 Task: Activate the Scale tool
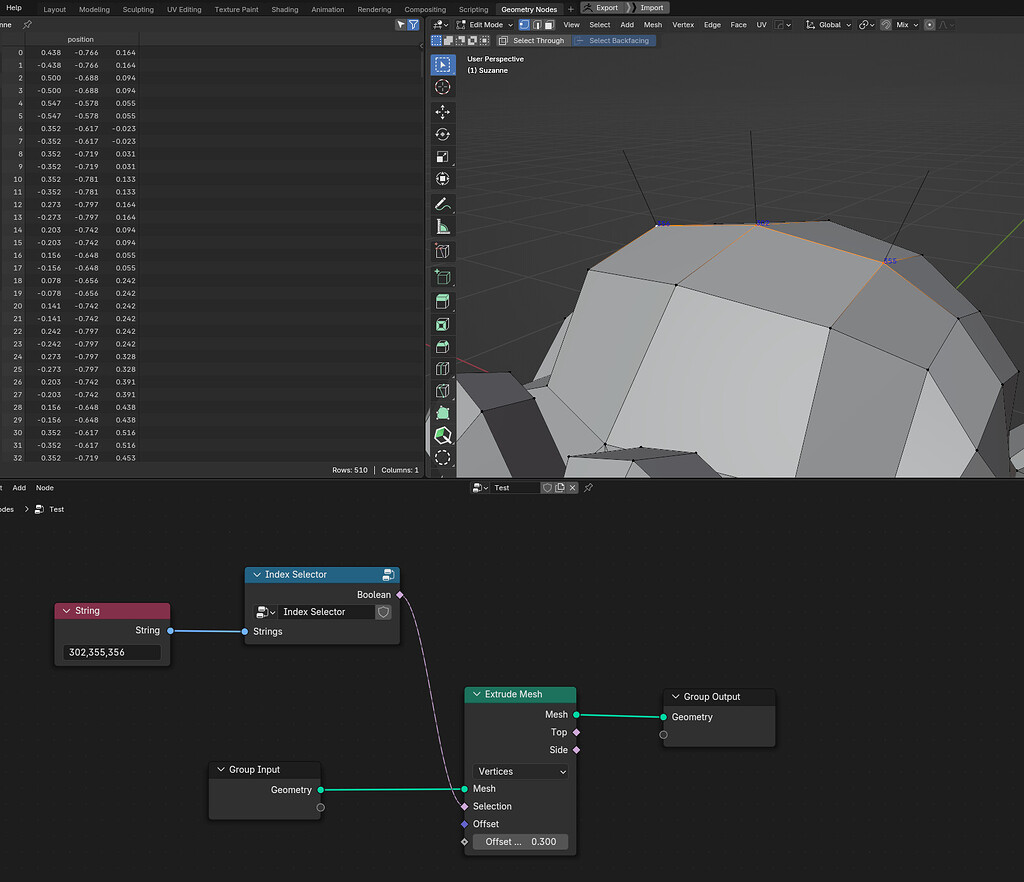pyautogui.click(x=443, y=157)
